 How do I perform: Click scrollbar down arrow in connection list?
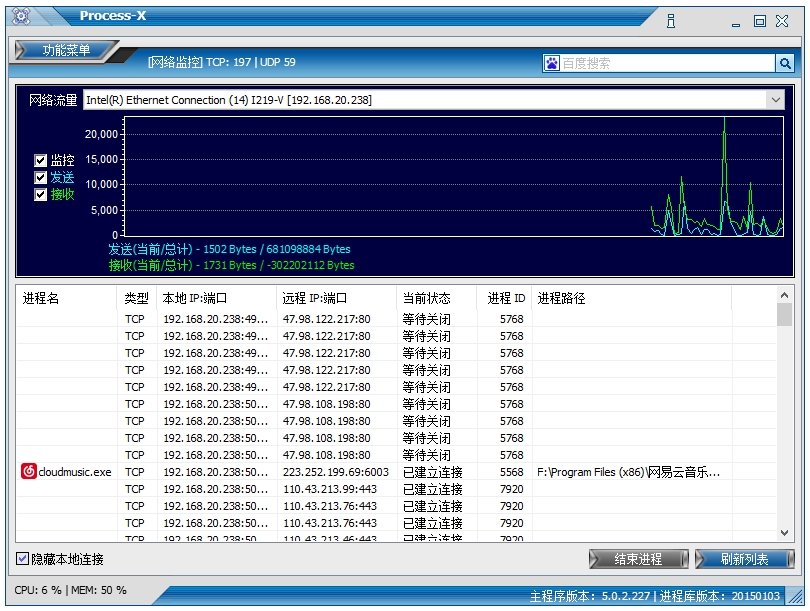(784, 533)
